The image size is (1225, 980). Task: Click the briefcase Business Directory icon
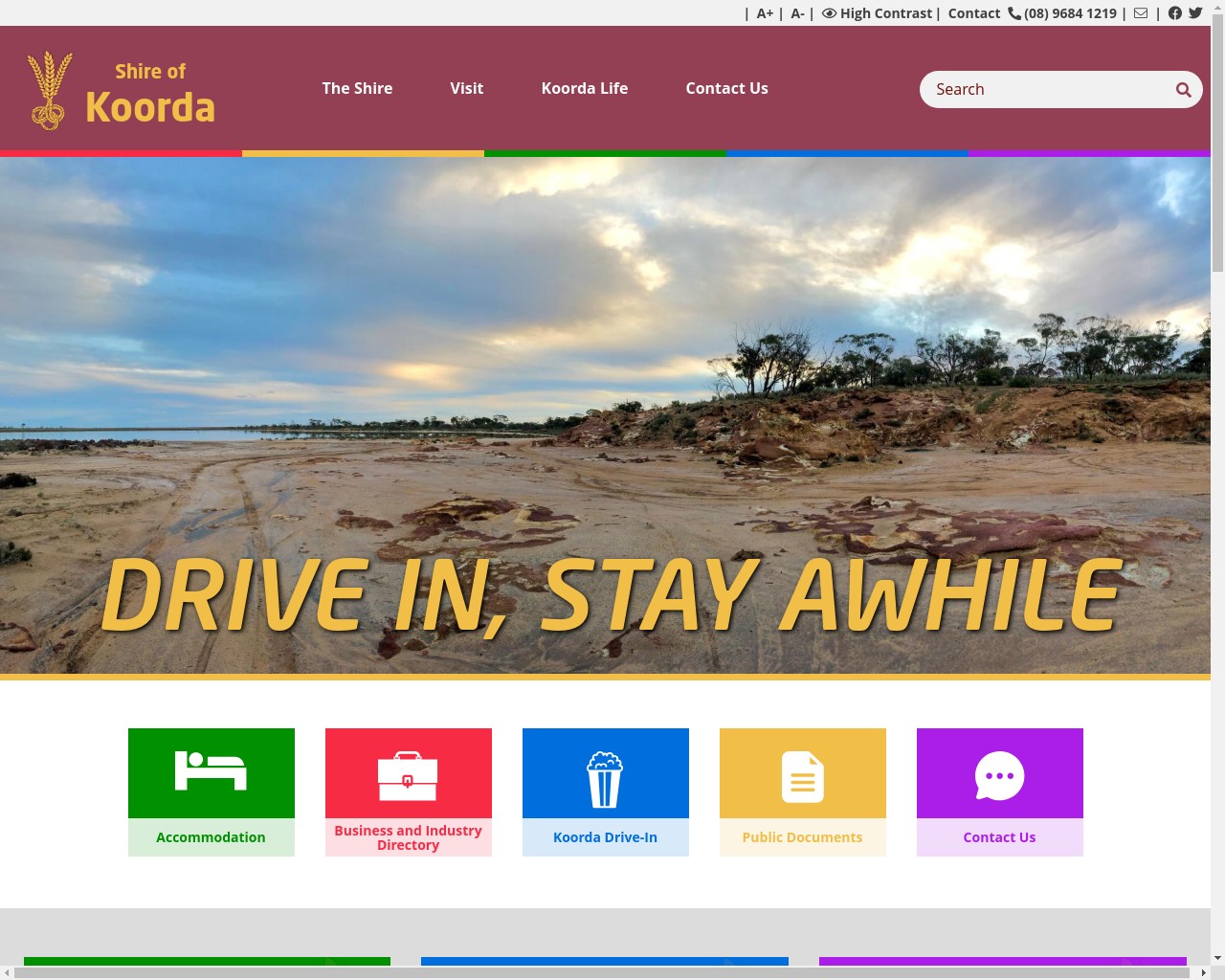click(x=408, y=774)
